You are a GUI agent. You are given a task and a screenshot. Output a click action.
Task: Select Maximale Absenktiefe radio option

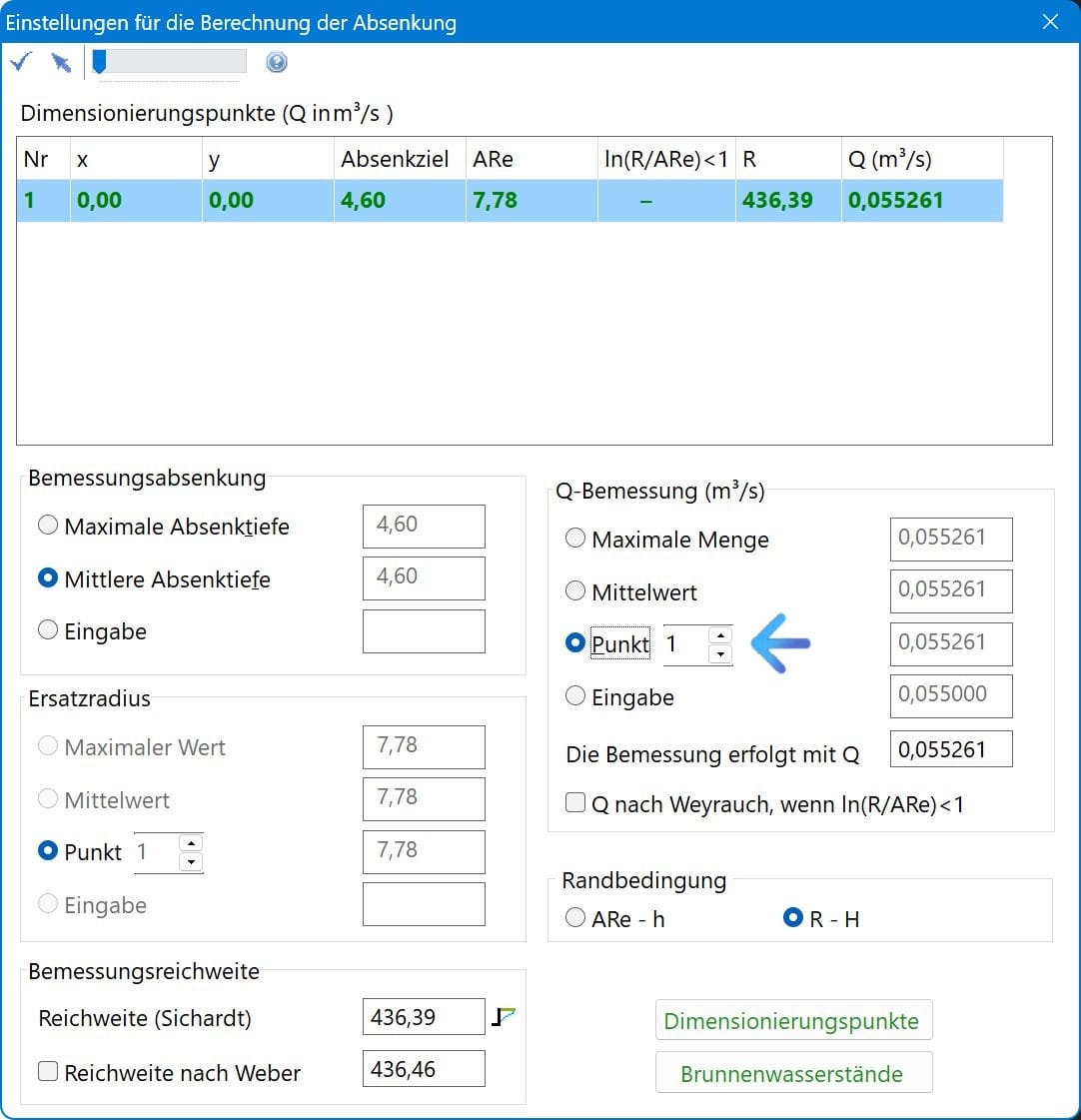48,526
